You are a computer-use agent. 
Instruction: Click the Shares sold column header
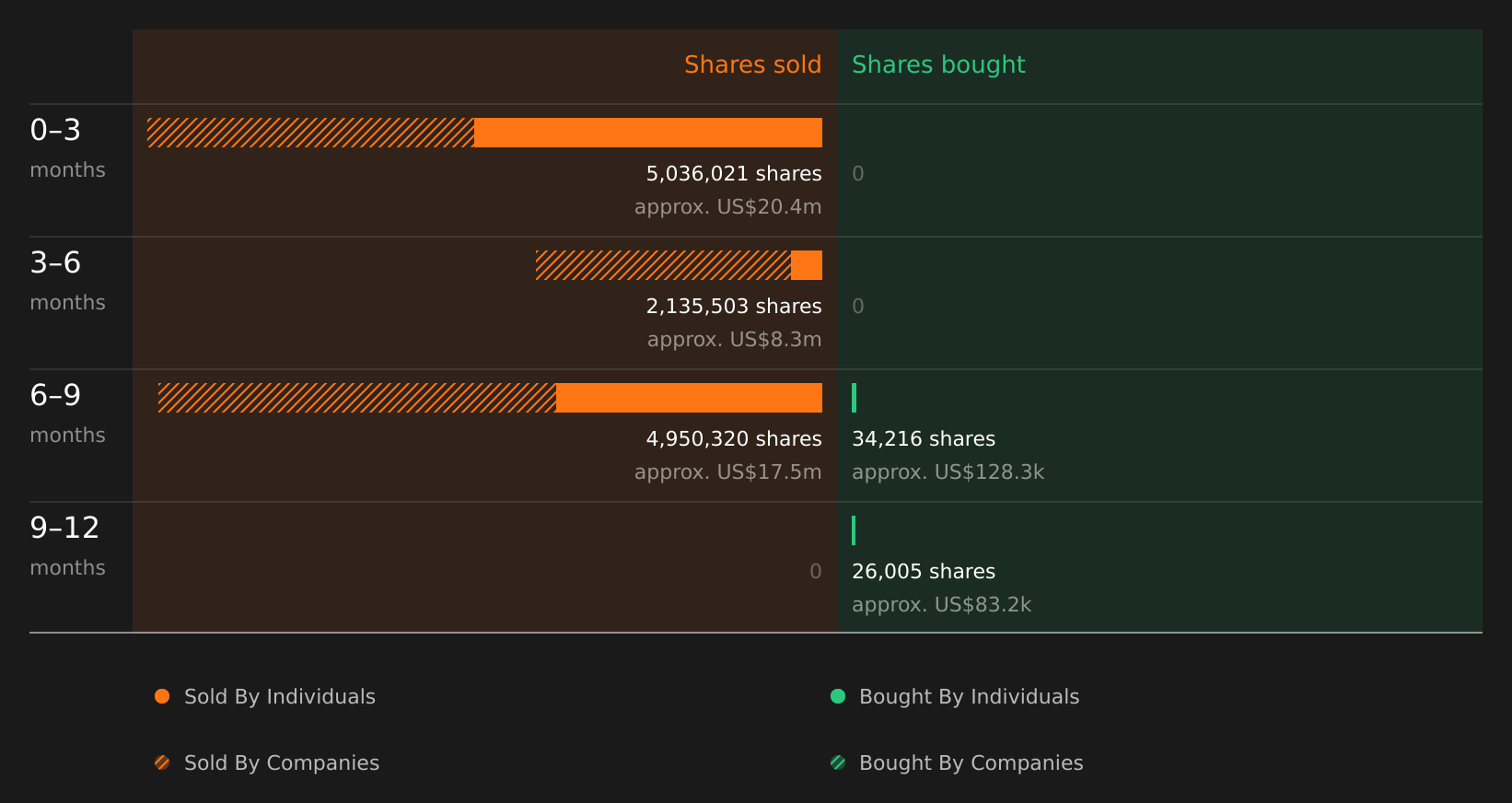coord(753,64)
